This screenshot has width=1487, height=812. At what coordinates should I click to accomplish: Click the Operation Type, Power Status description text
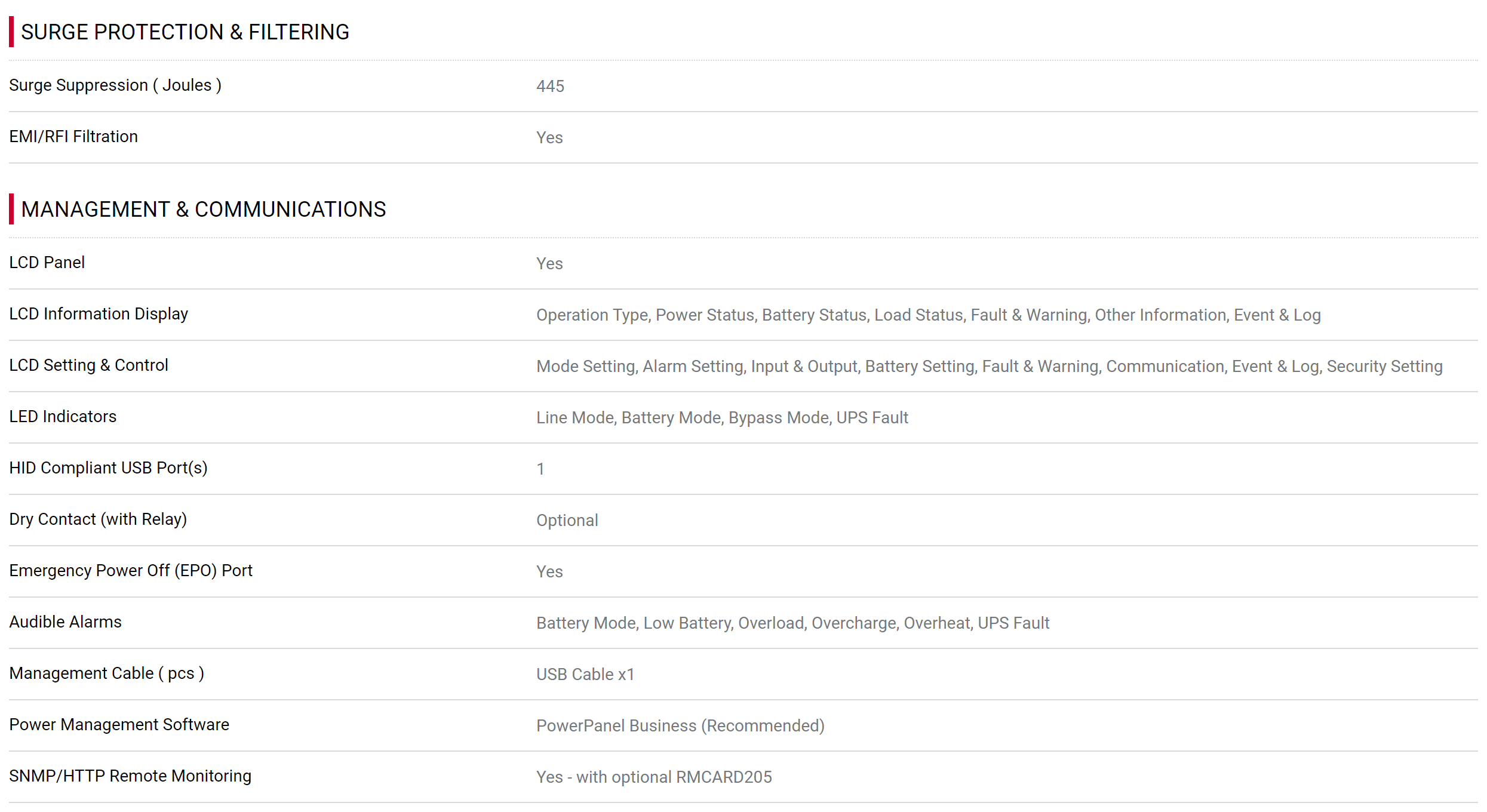(928, 315)
